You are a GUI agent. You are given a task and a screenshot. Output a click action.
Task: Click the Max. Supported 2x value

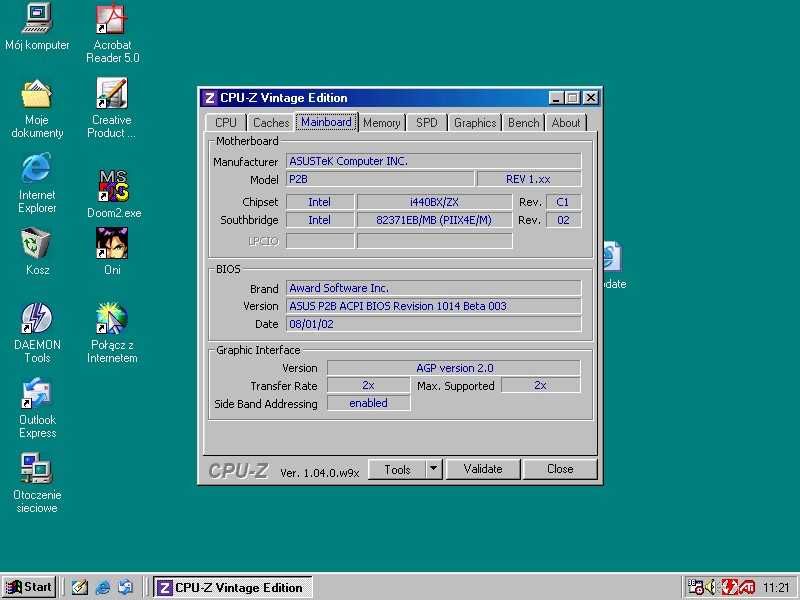coord(541,385)
